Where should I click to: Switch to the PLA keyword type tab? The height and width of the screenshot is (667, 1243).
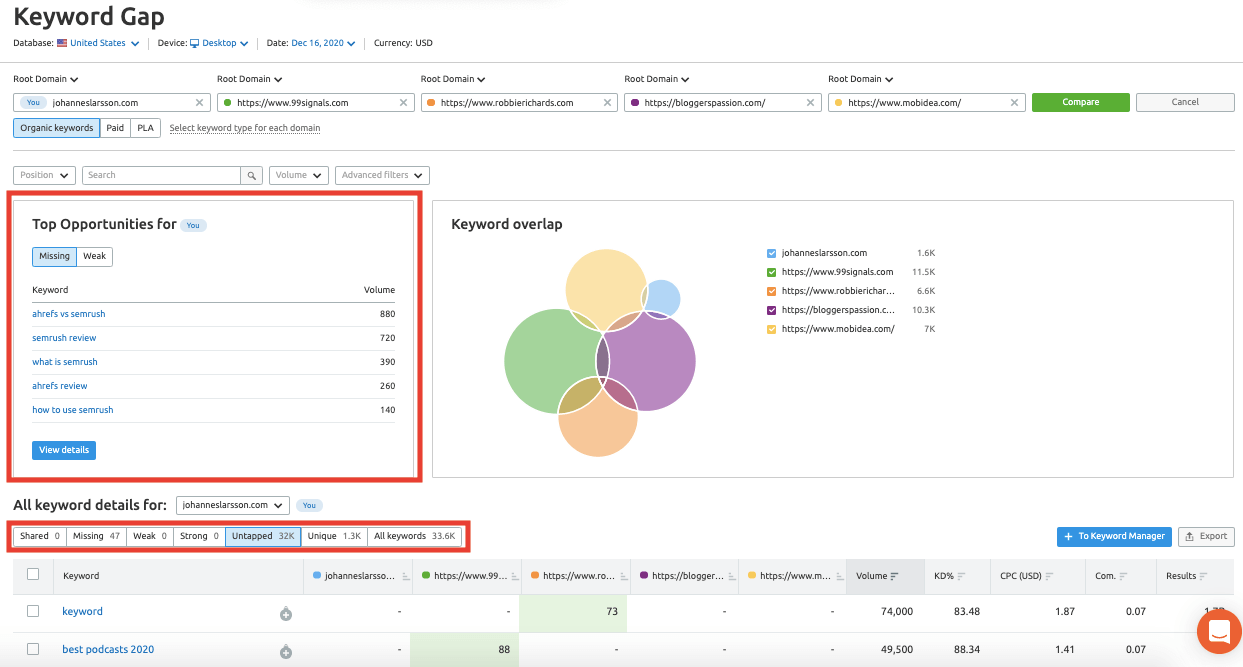click(146, 128)
